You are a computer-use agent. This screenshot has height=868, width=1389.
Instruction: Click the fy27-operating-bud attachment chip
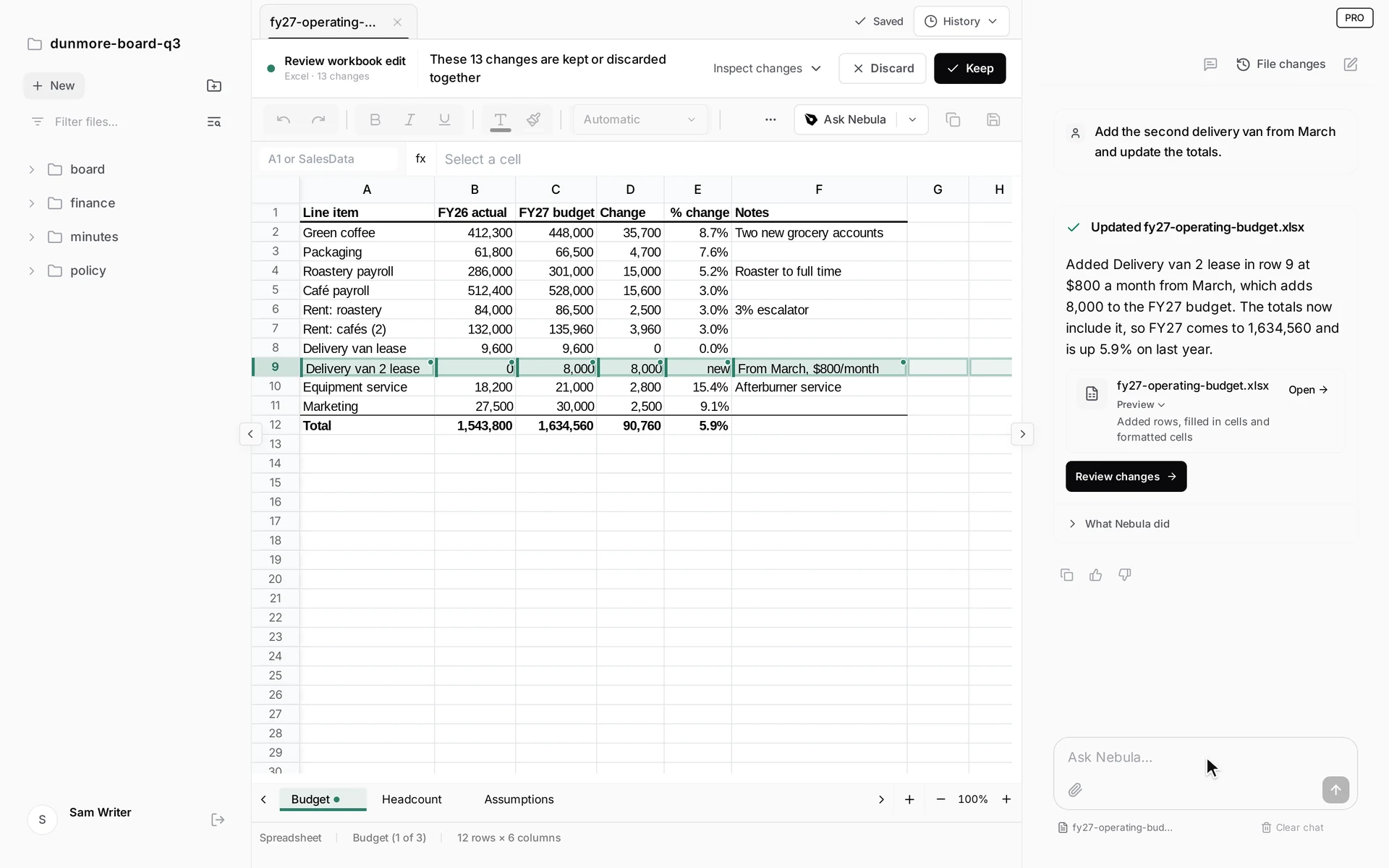pos(1116,827)
